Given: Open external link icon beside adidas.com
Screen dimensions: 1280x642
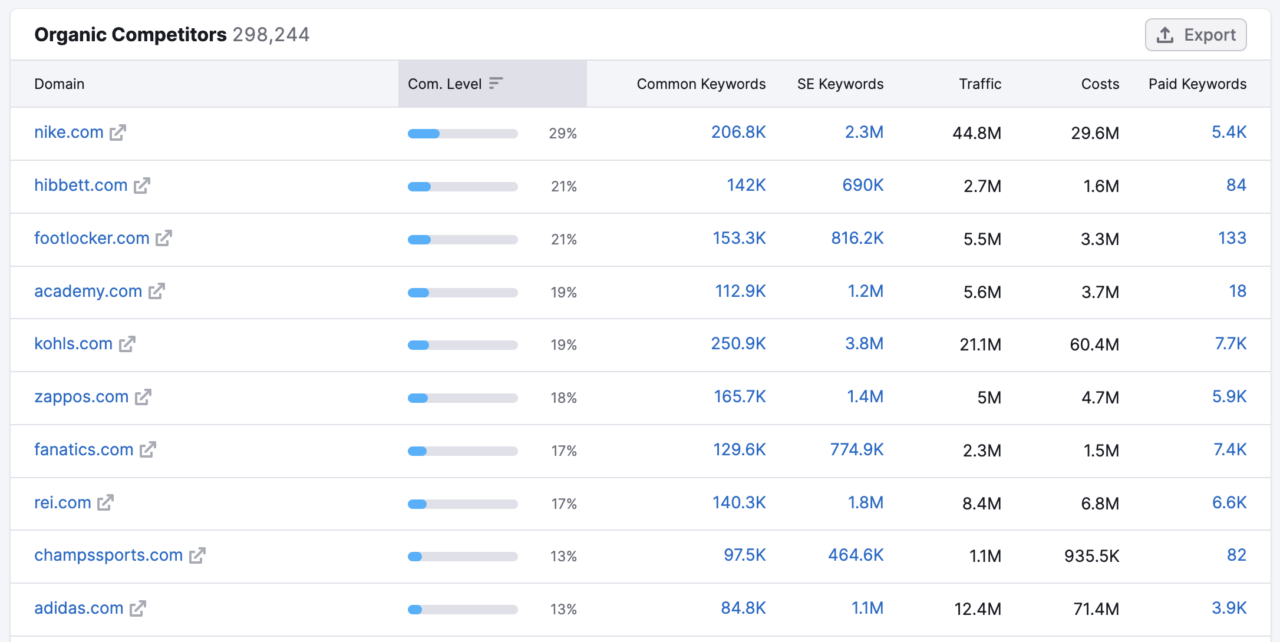Looking at the screenshot, I should (138, 608).
